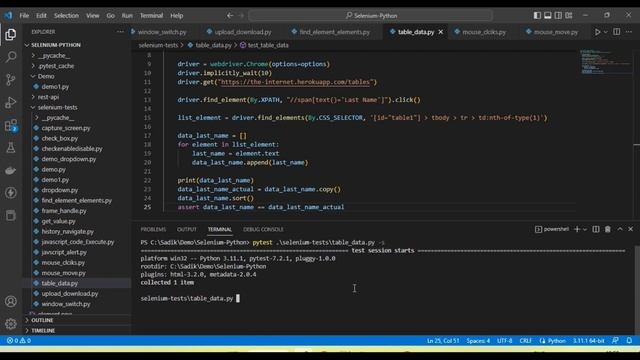Open notifications bell in status bar
Viewport: 640px width, 360px height.
pyautogui.click(x=629, y=340)
